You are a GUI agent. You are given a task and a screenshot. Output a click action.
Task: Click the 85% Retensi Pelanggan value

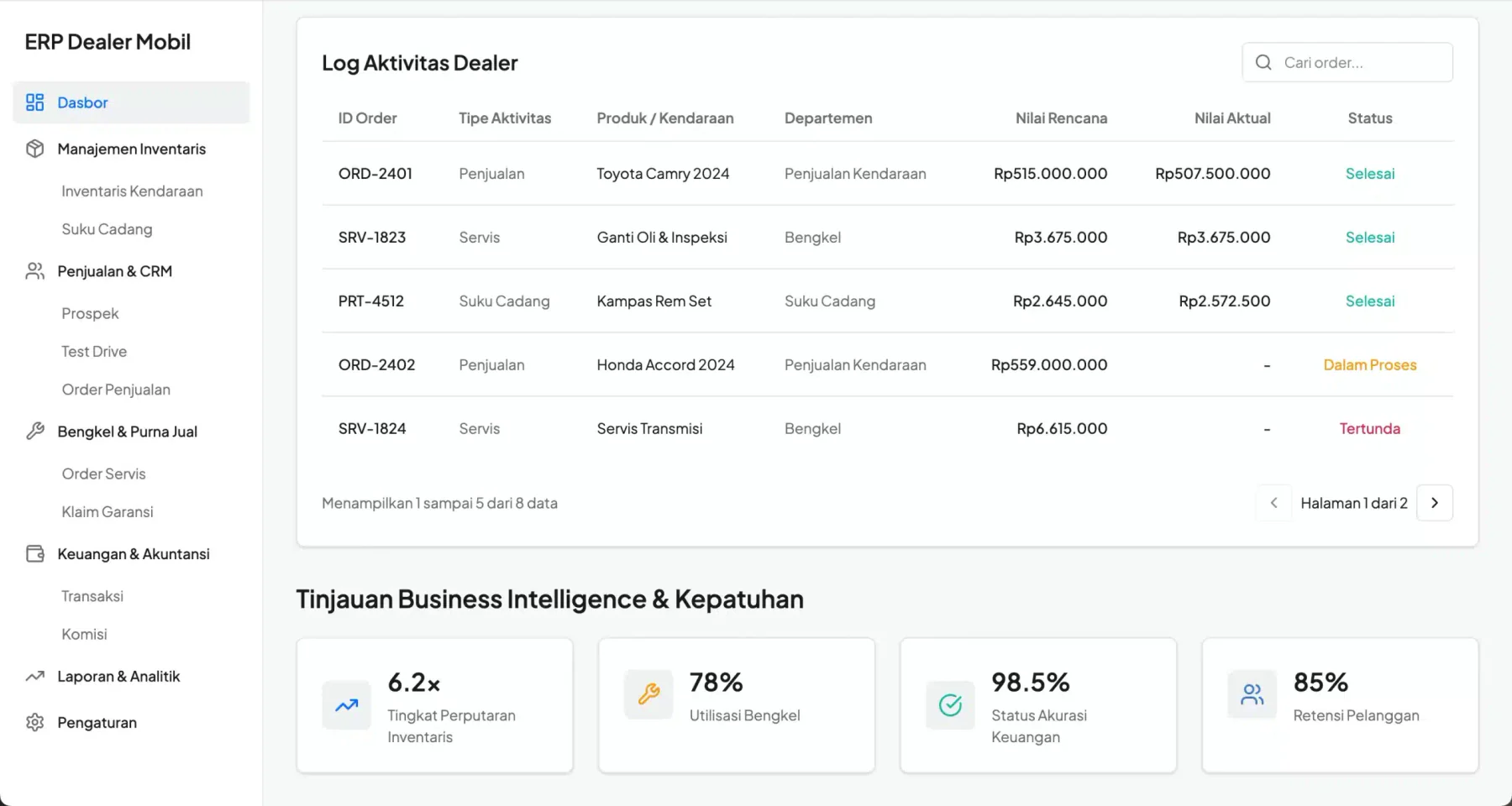[1320, 683]
